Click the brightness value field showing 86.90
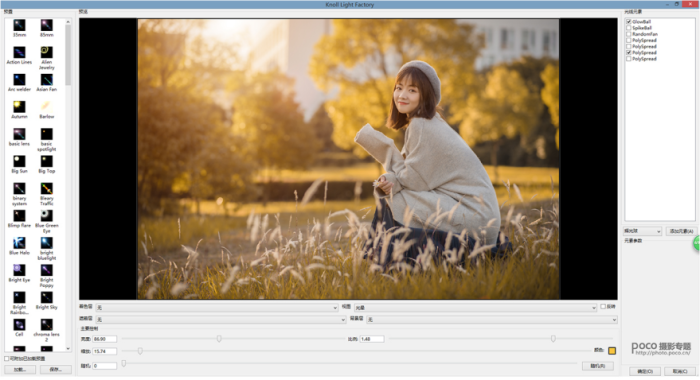 pyautogui.click(x=105, y=339)
